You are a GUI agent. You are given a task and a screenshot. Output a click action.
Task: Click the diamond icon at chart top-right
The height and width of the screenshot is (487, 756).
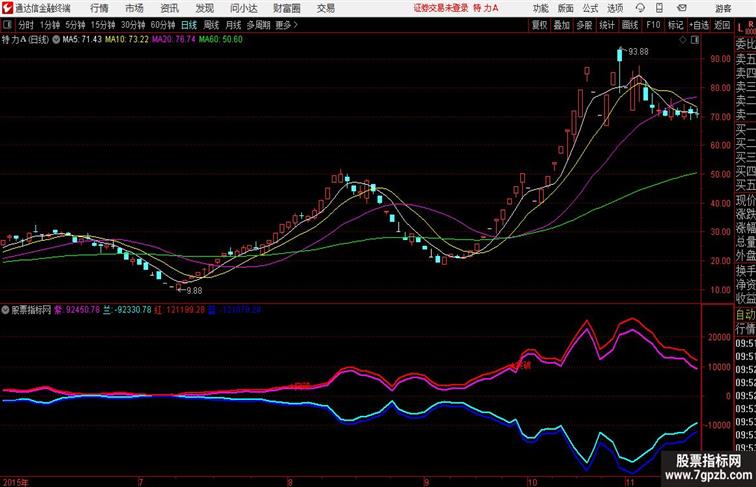pyautogui.click(x=683, y=41)
